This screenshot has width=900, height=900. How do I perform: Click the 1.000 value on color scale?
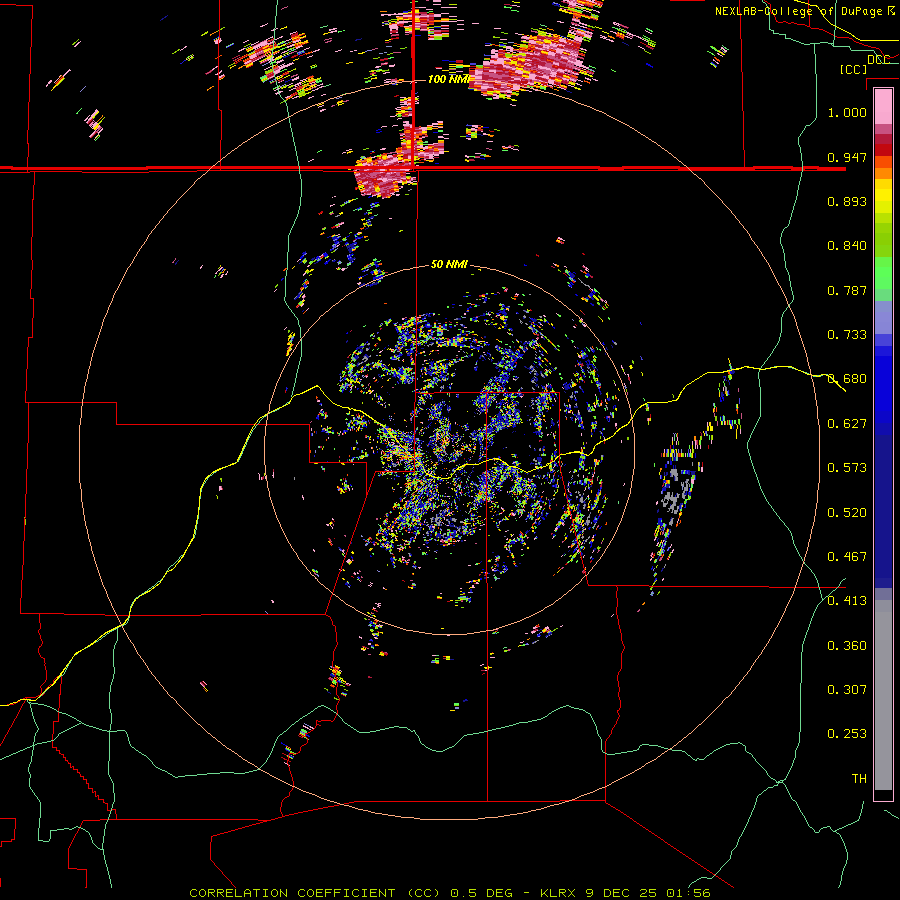tap(847, 112)
